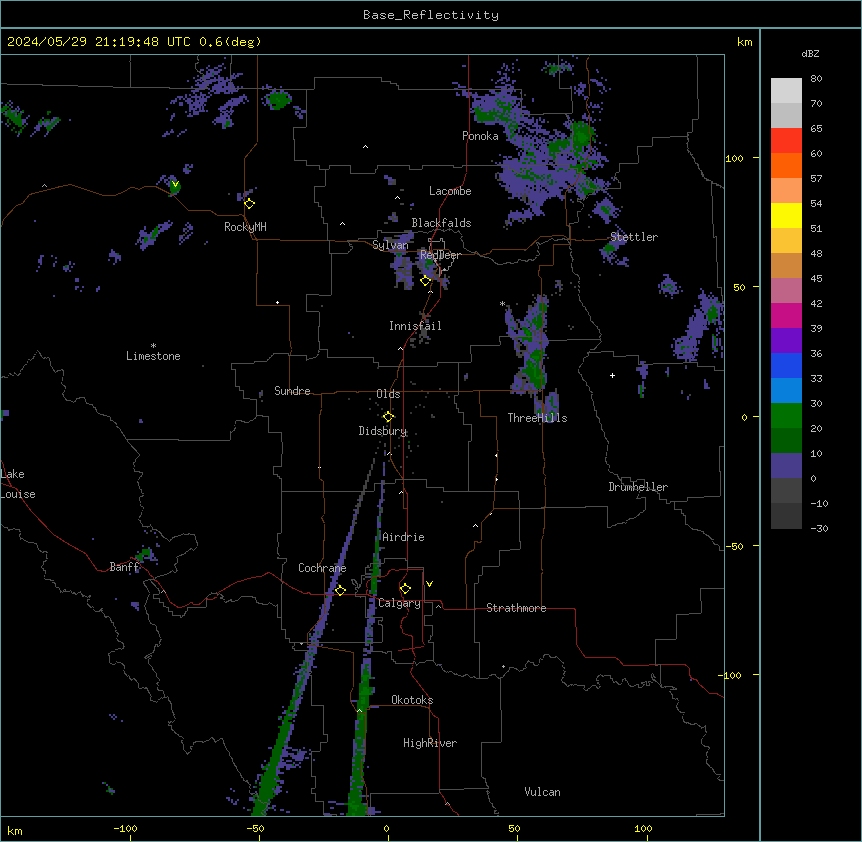The image size is (862, 842).
Task: Click the yellow diamond marker at Red Deer
Action: click(x=425, y=281)
